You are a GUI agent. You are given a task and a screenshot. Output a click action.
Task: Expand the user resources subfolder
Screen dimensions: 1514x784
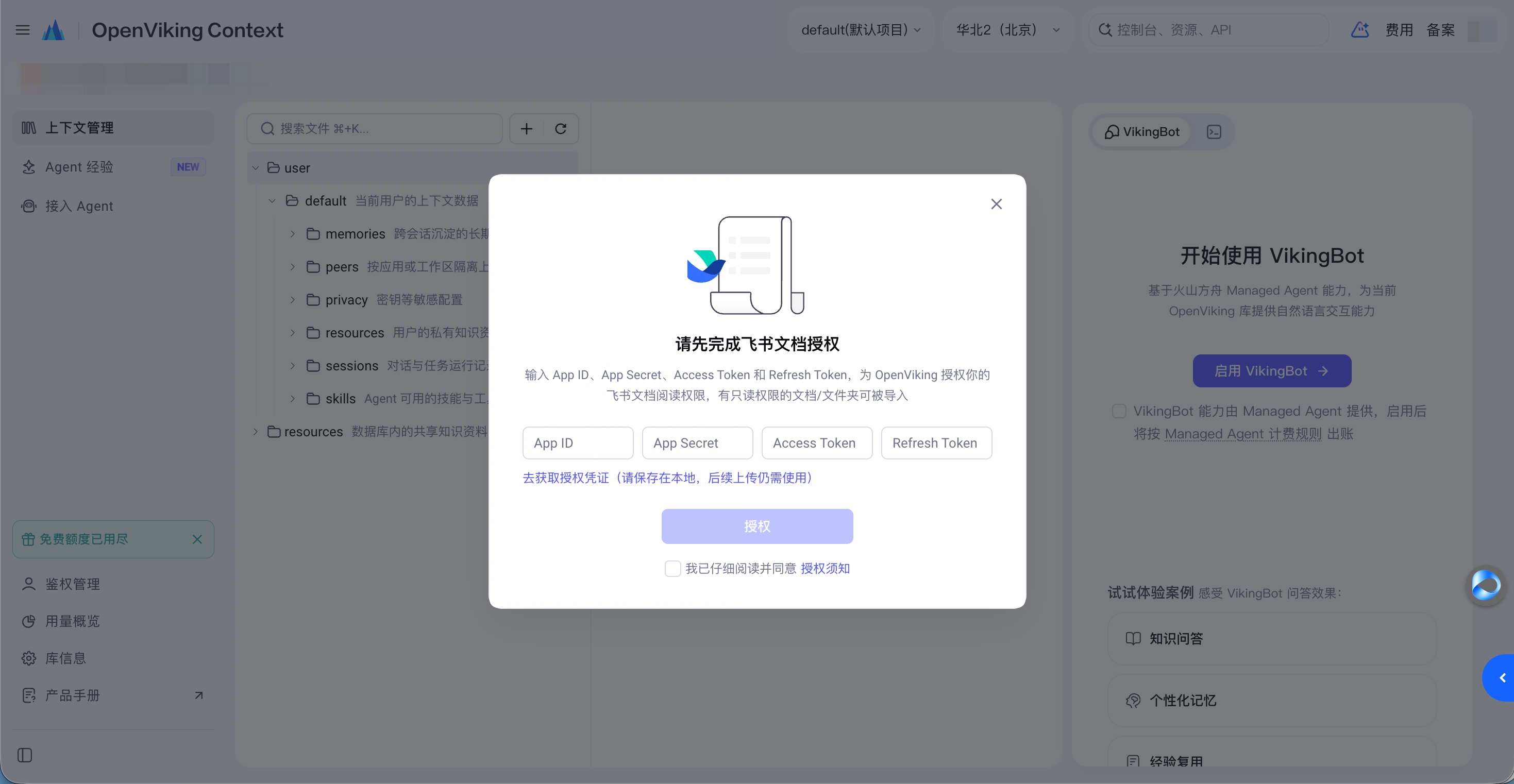click(293, 333)
